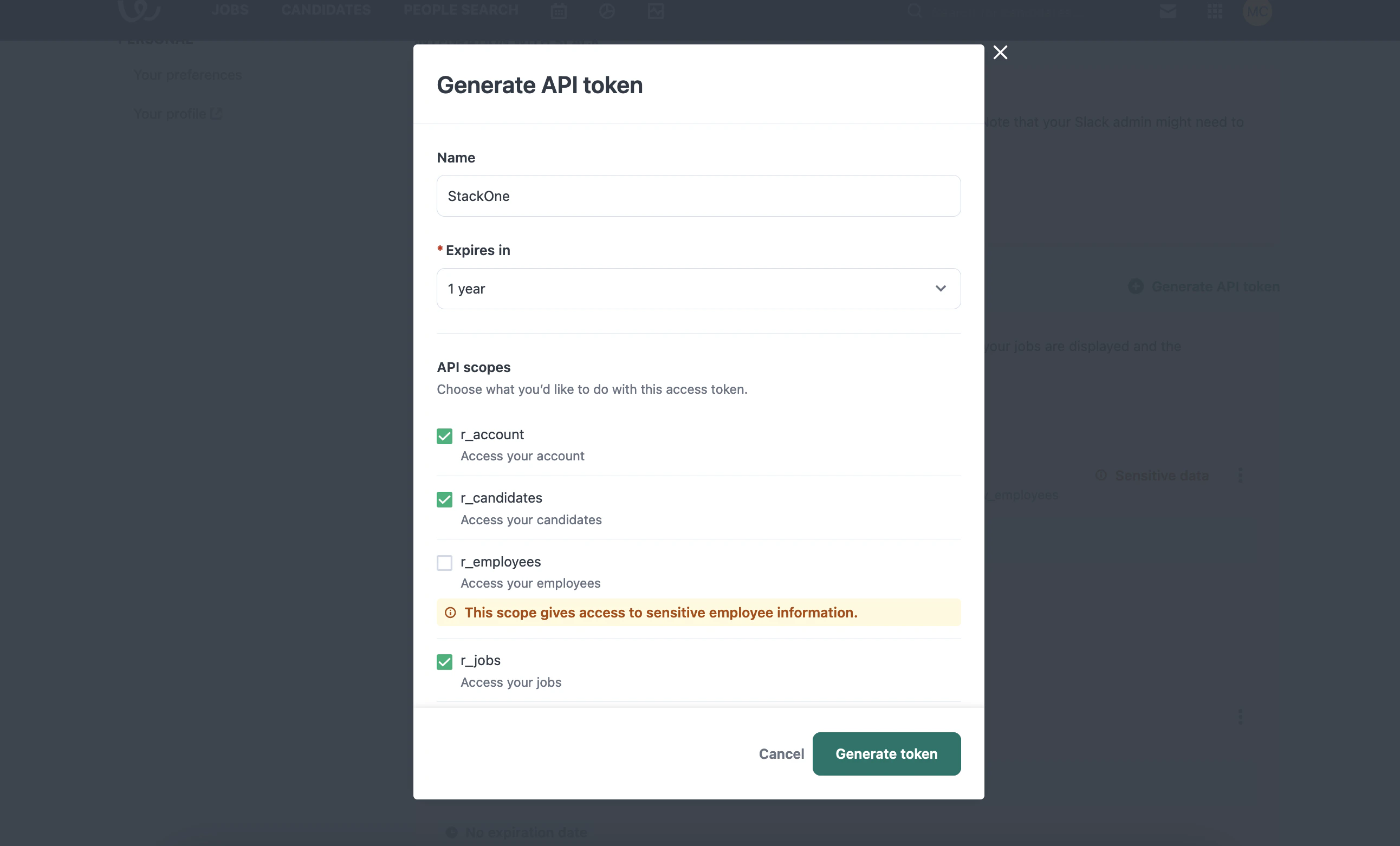
Task: Click inside the Name input field
Action: pyautogui.click(x=698, y=196)
